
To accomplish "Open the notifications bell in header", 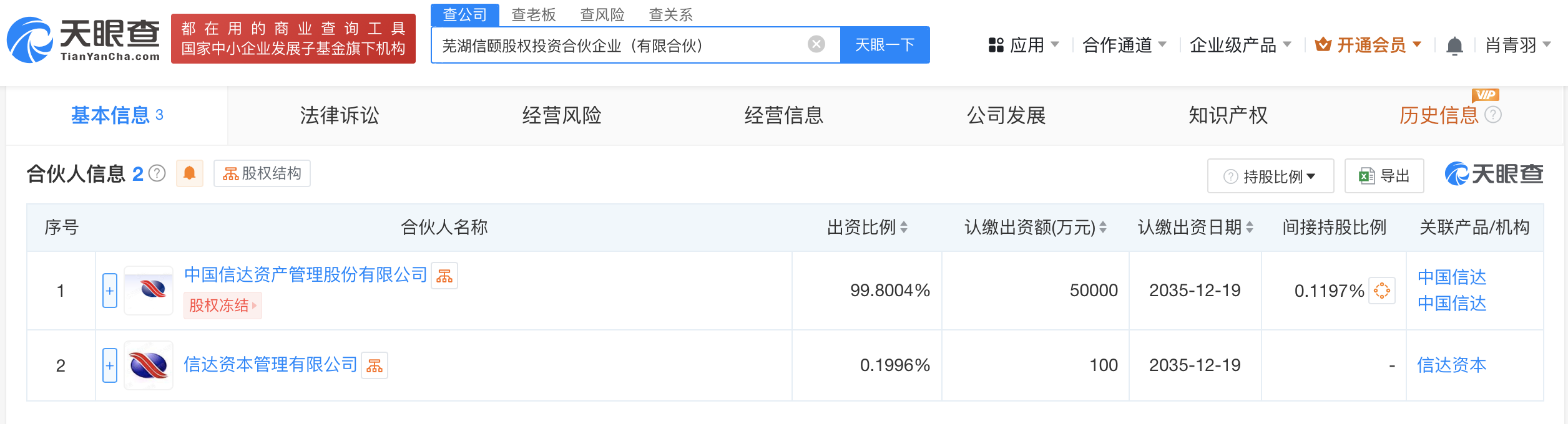I will pos(1454,46).
